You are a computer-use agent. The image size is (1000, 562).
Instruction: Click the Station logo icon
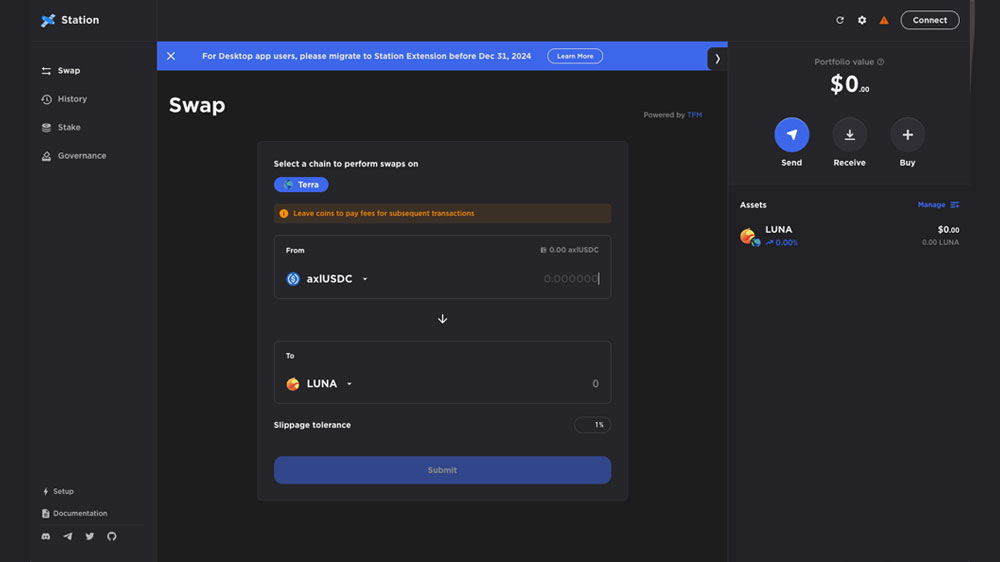48,20
